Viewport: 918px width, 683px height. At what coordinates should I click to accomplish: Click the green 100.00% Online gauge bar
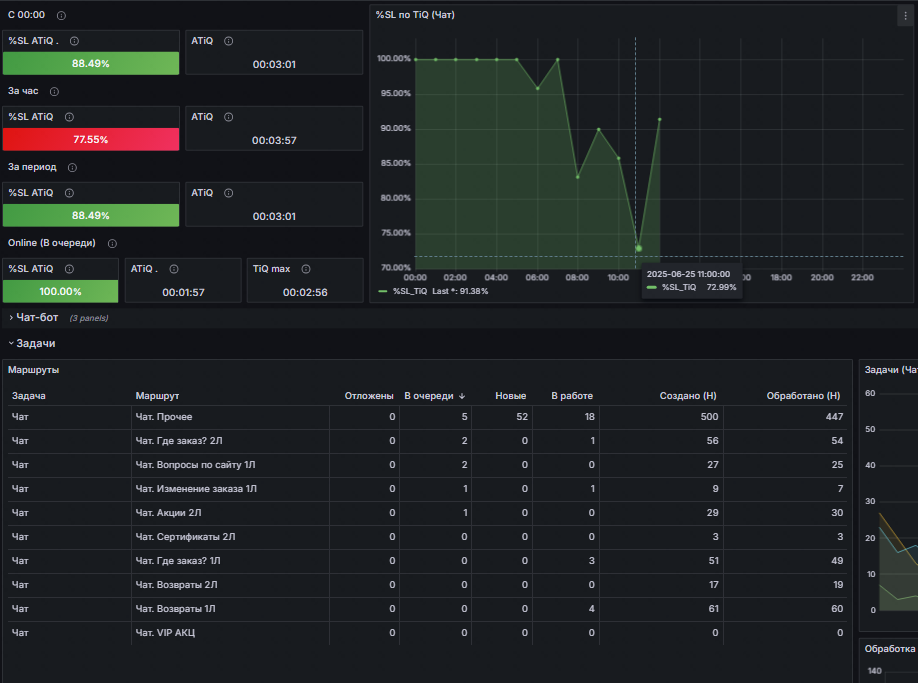(x=60, y=291)
